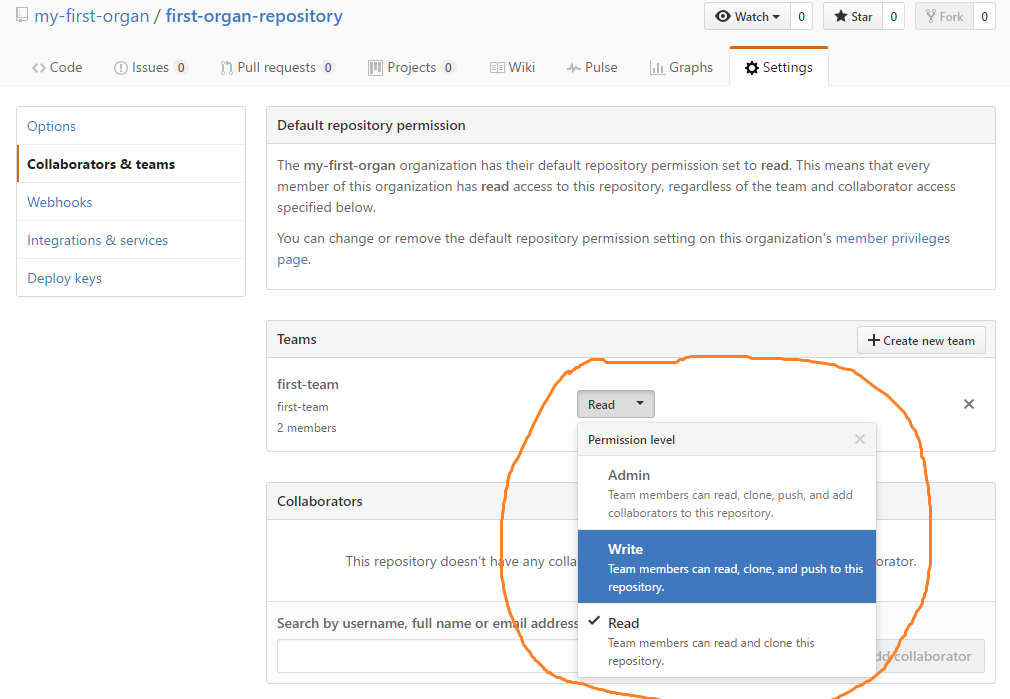Click the Add collaborator button
The width and height of the screenshot is (1010, 699).
point(930,656)
